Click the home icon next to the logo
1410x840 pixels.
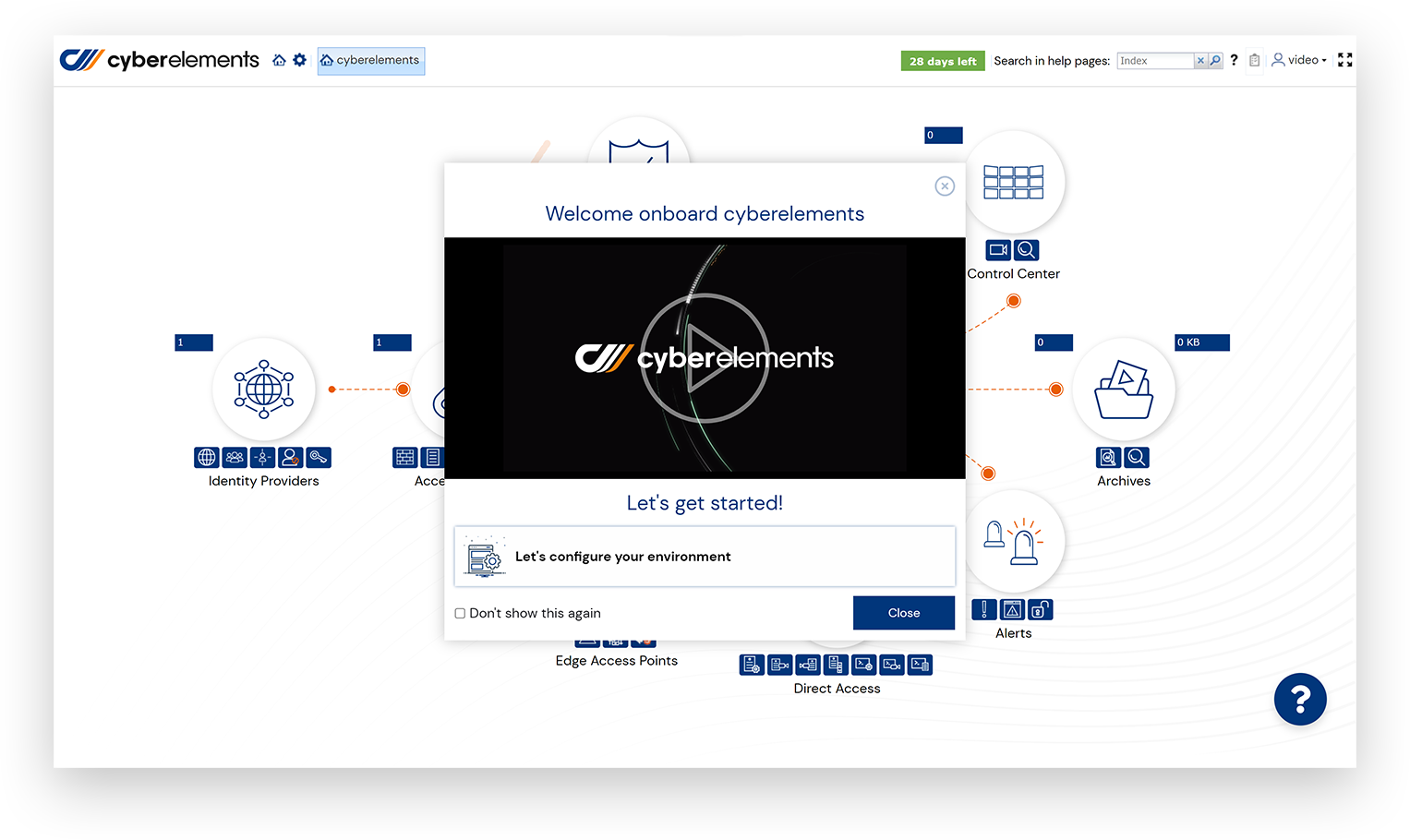(x=279, y=58)
